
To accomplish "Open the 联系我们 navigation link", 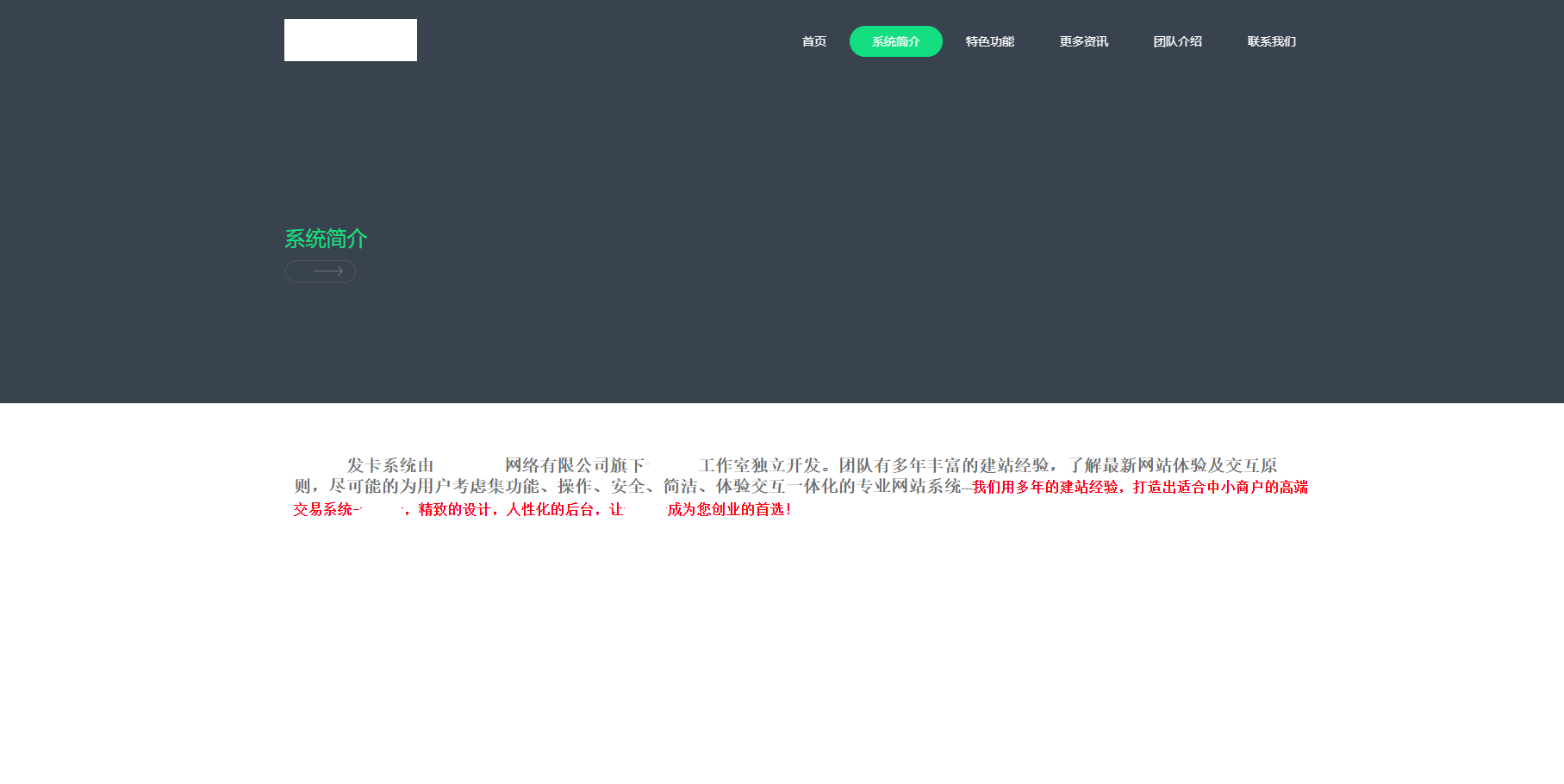I will [1271, 41].
